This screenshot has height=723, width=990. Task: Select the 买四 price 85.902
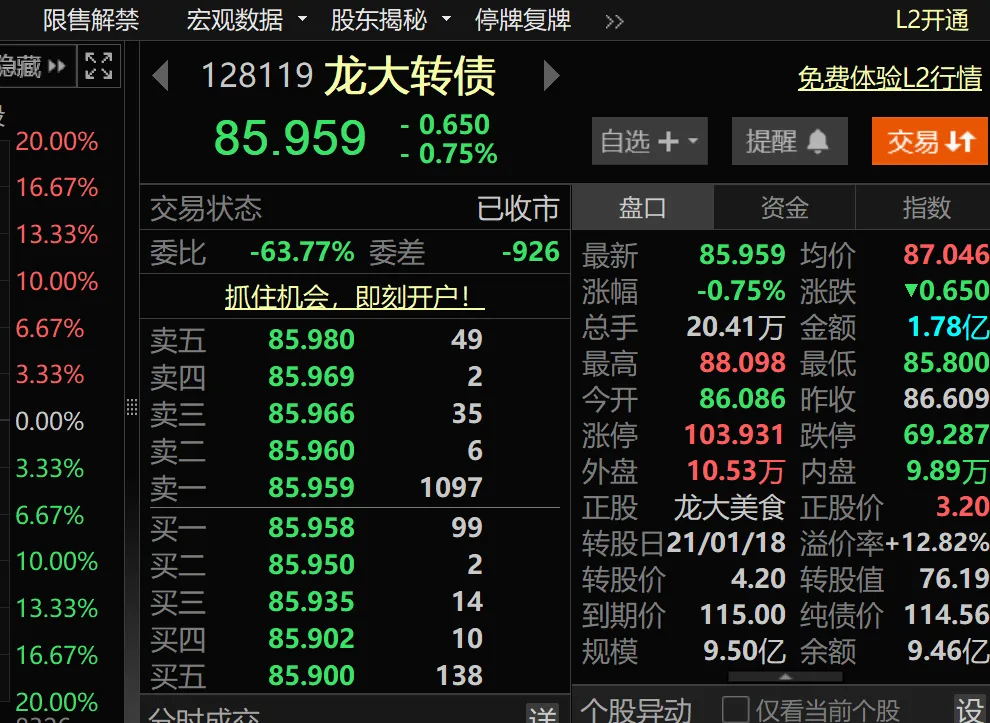click(311, 638)
